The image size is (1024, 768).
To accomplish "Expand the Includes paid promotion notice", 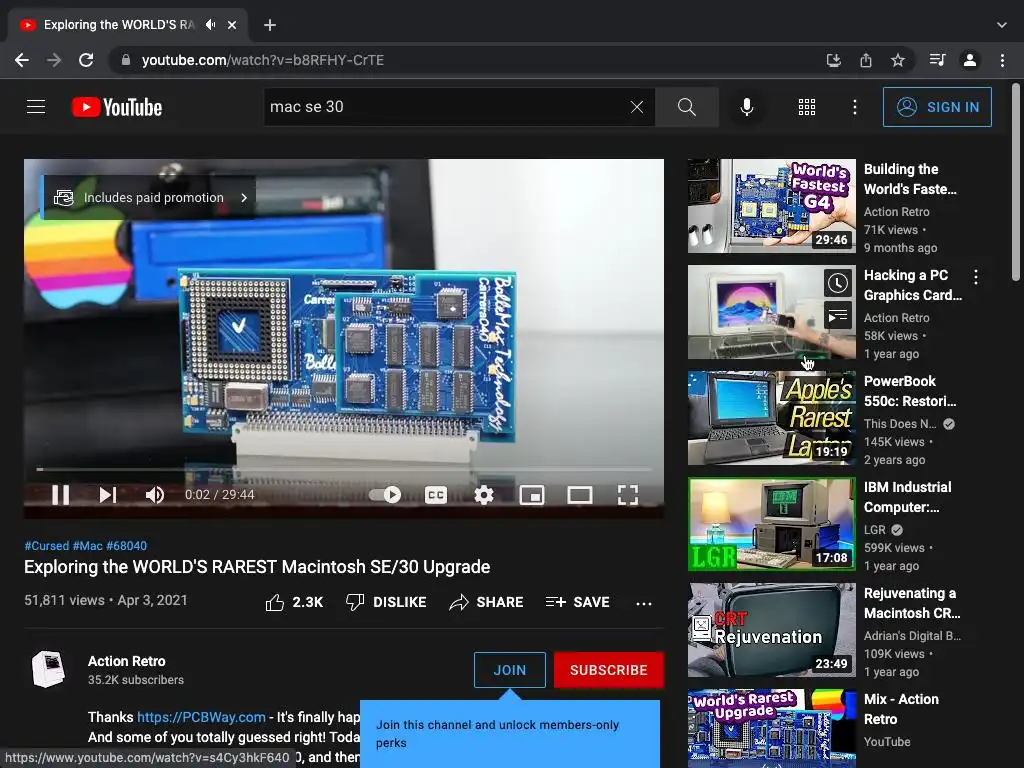I will click(149, 197).
